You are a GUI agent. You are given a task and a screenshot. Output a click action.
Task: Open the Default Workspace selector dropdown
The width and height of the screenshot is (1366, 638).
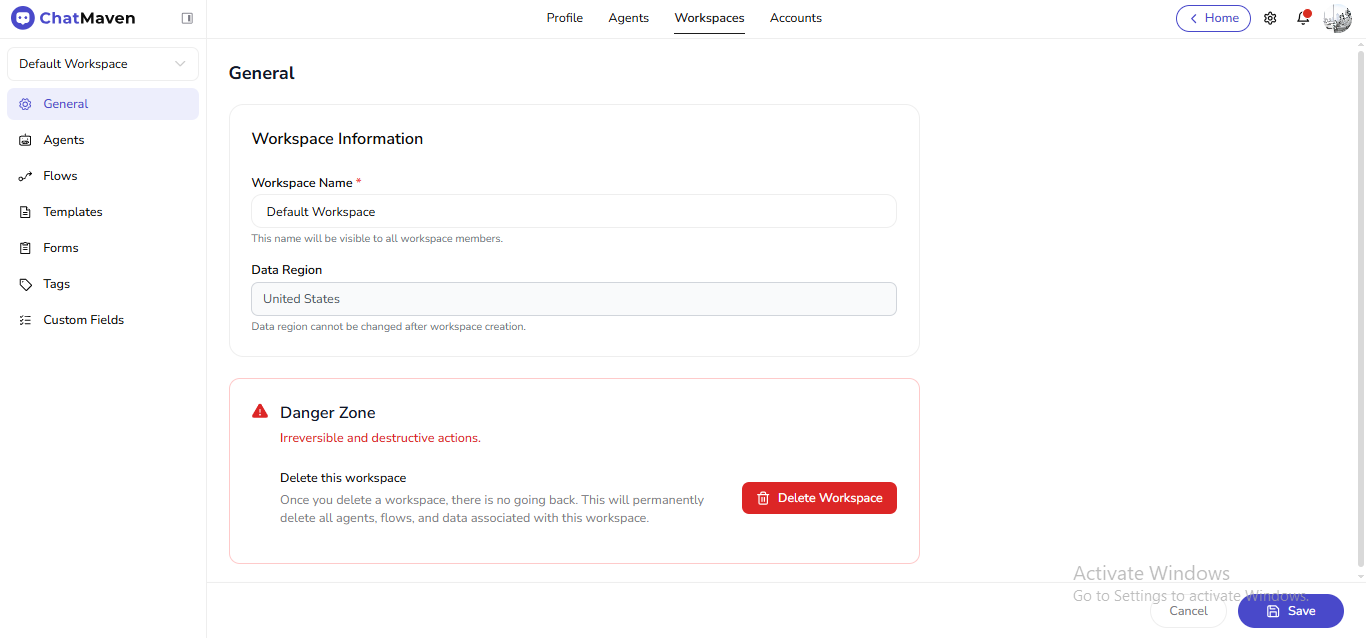click(x=102, y=63)
